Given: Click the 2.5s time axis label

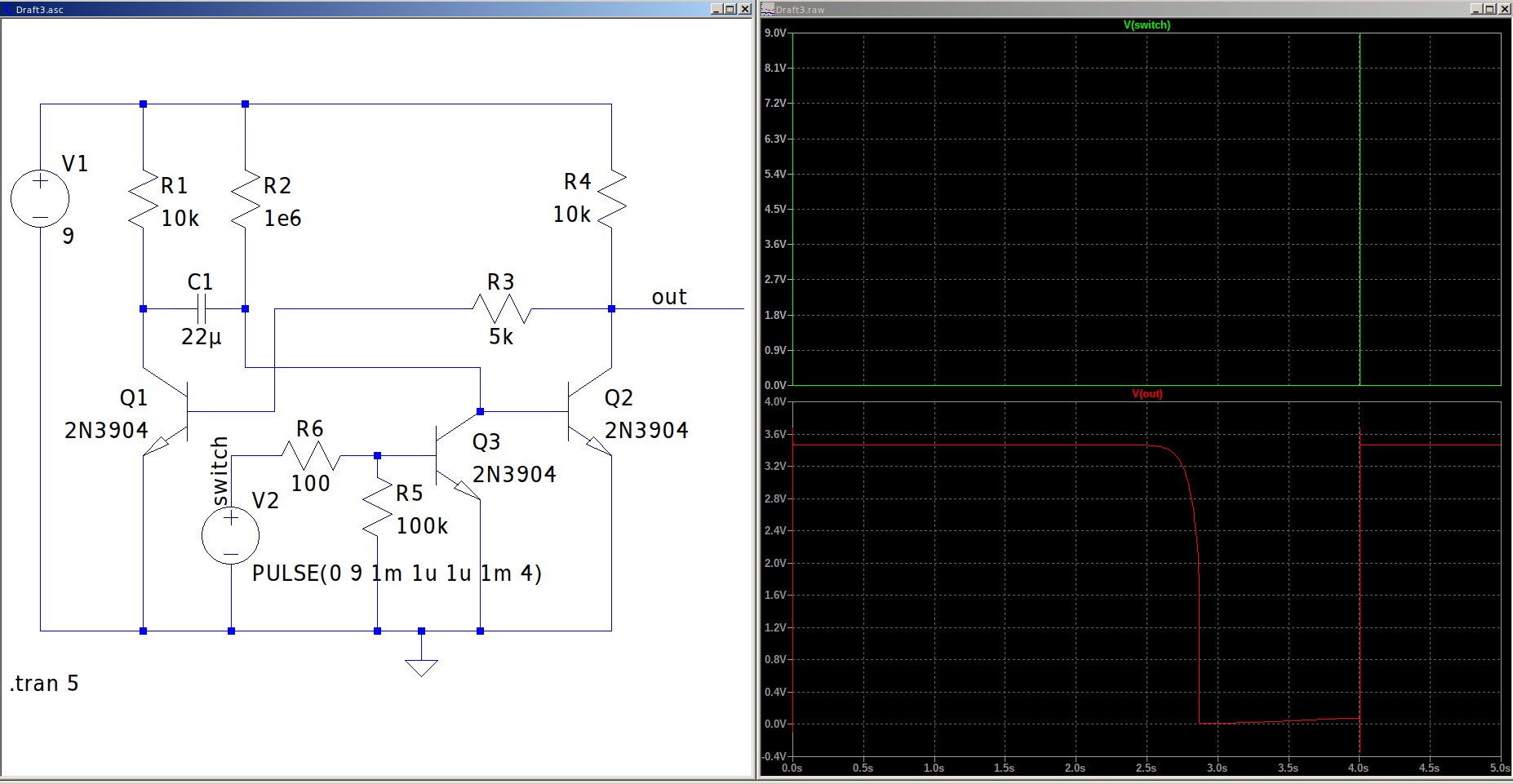Looking at the screenshot, I should 1146,768.
